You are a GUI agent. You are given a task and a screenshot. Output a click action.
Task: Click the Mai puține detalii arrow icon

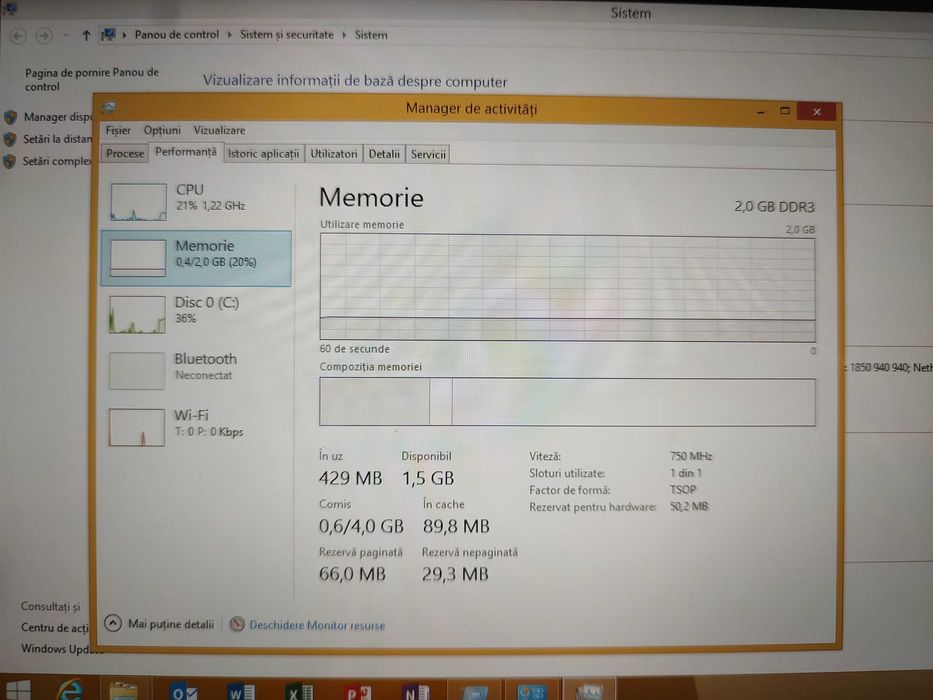click(x=113, y=623)
